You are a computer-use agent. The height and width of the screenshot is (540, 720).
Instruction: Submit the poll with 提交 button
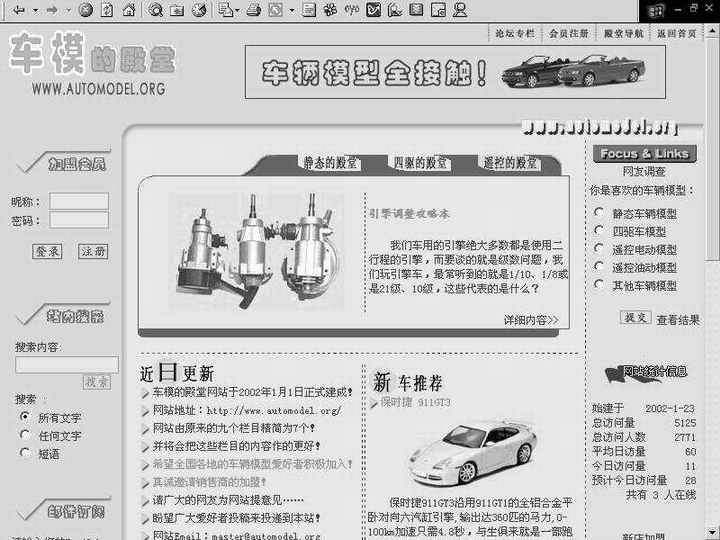click(636, 317)
